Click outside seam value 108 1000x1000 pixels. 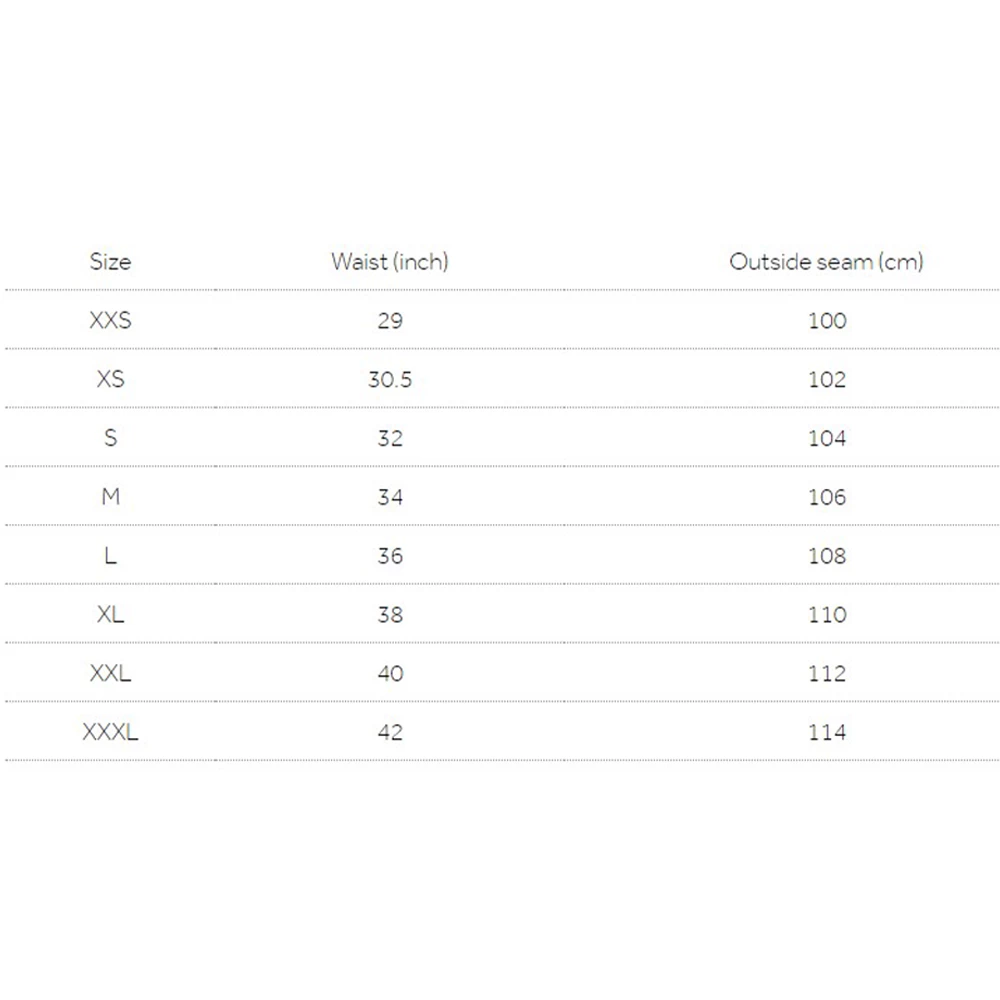tap(827, 556)
